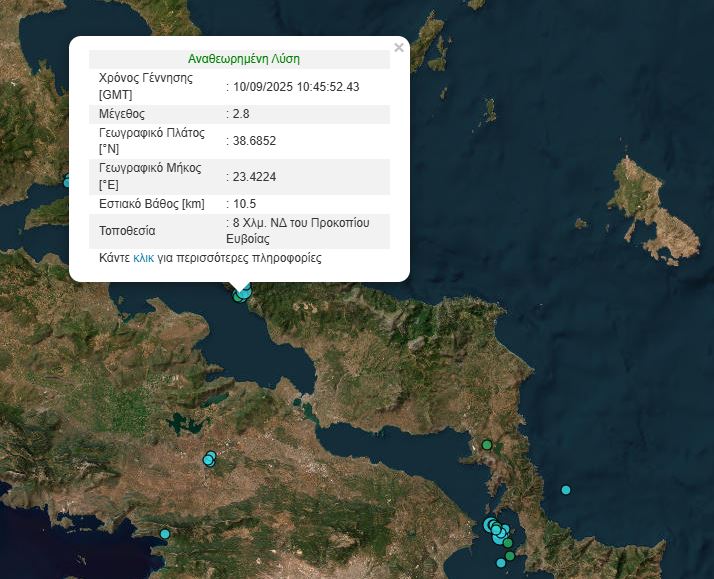This screenshot has width=714, height=579.
Task: Click the cyan marker partly hidden at popup's left edge
Action: (67, 182)
